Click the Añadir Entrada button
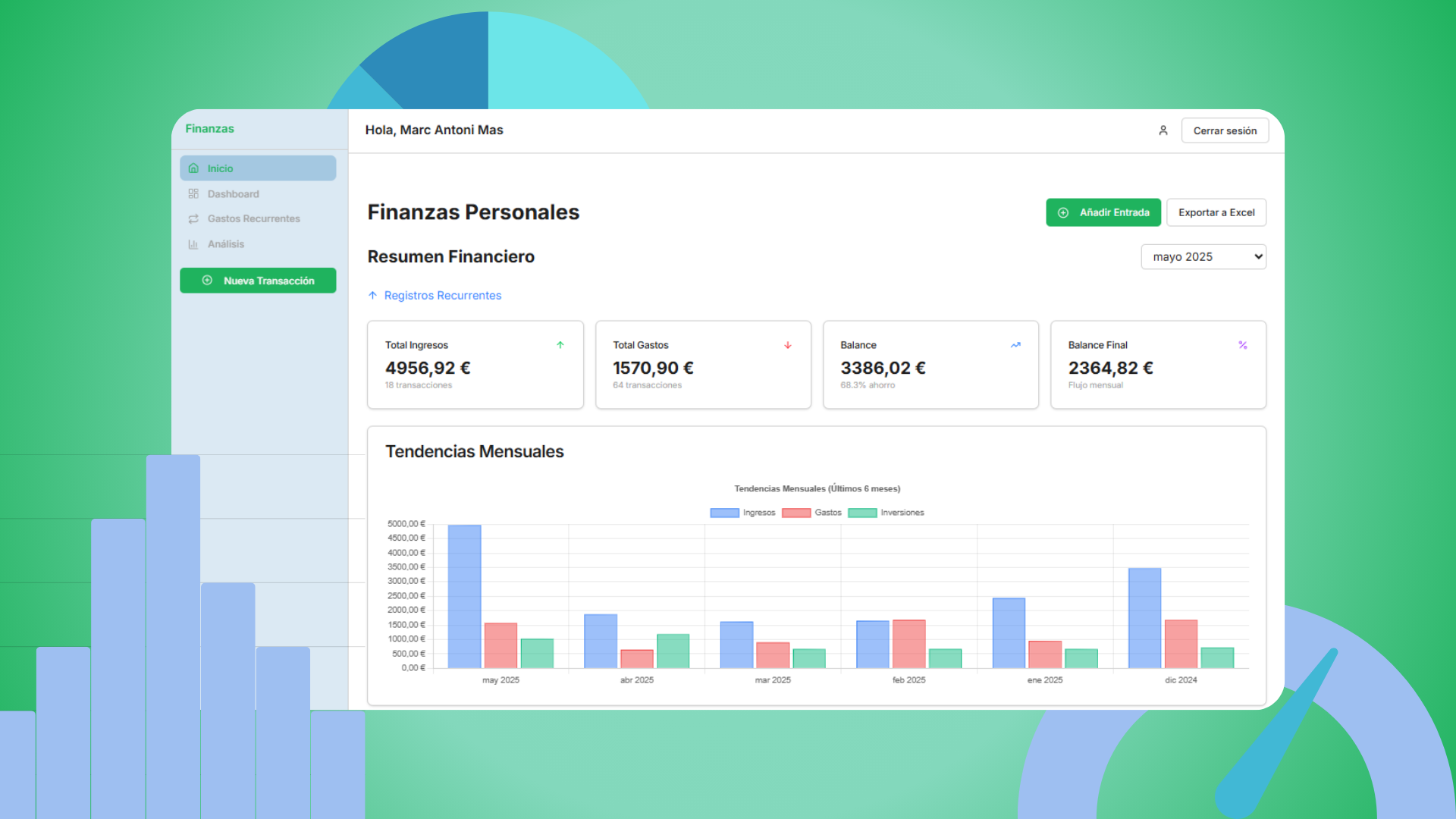1456x819 pixels. (x=1103, y=212)
